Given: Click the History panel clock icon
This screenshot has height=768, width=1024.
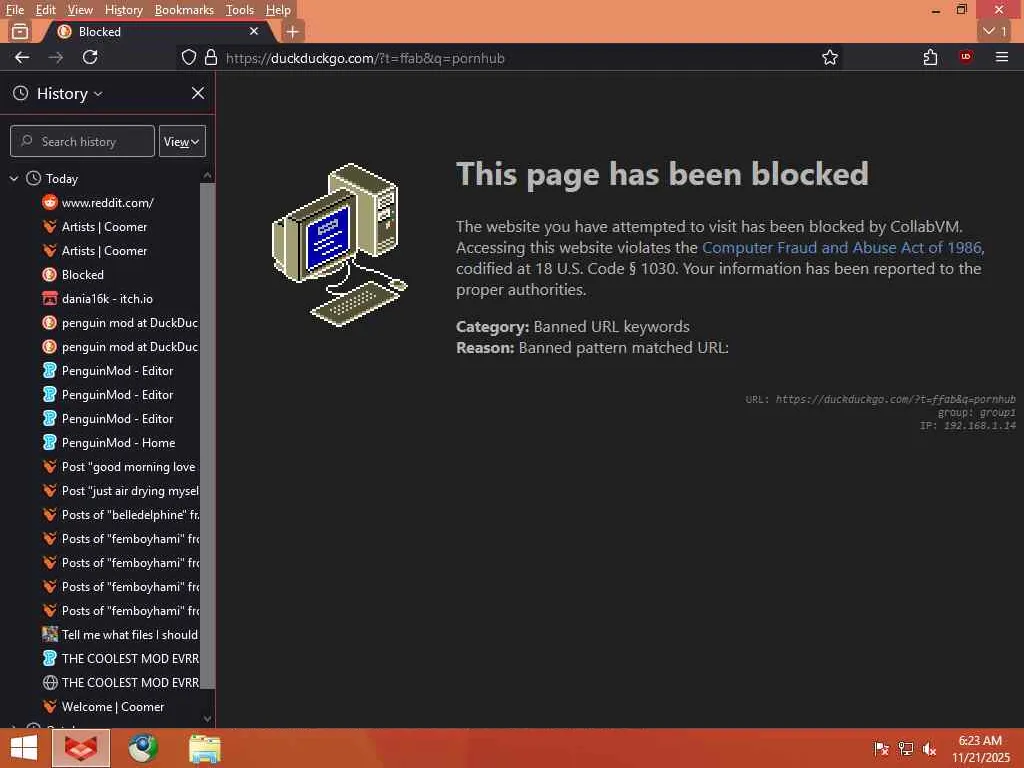Looking at the screenshot, I should coord(21,93).
